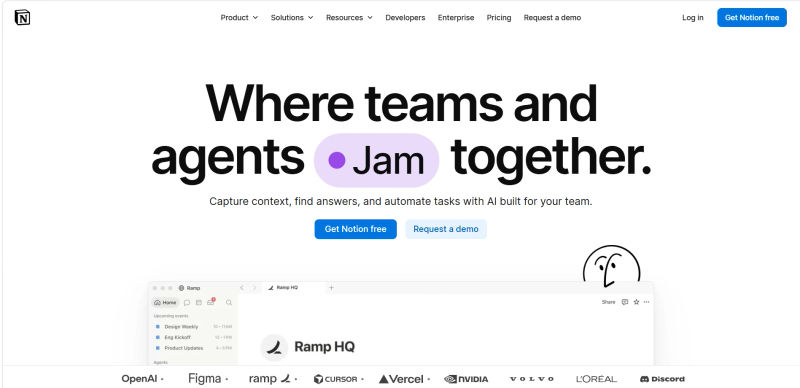Expand the Solutions dropdown menu
800x388 pixels.
[x=292, y=17]
